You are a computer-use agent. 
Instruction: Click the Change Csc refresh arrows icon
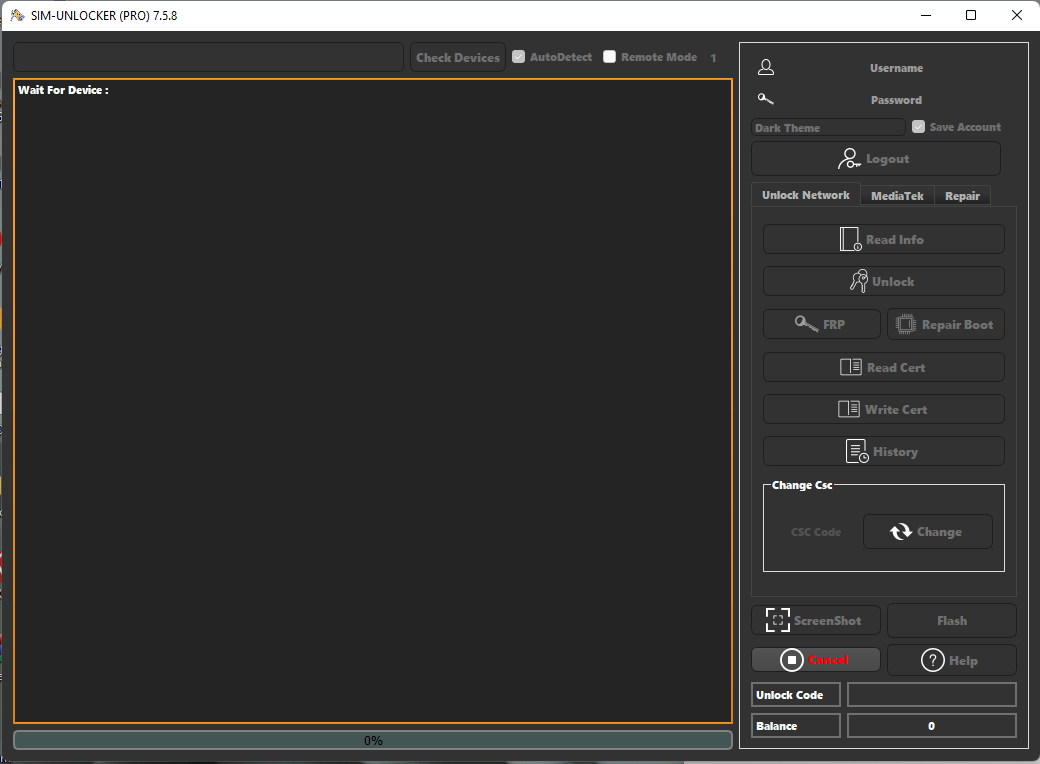coord(901,532)
